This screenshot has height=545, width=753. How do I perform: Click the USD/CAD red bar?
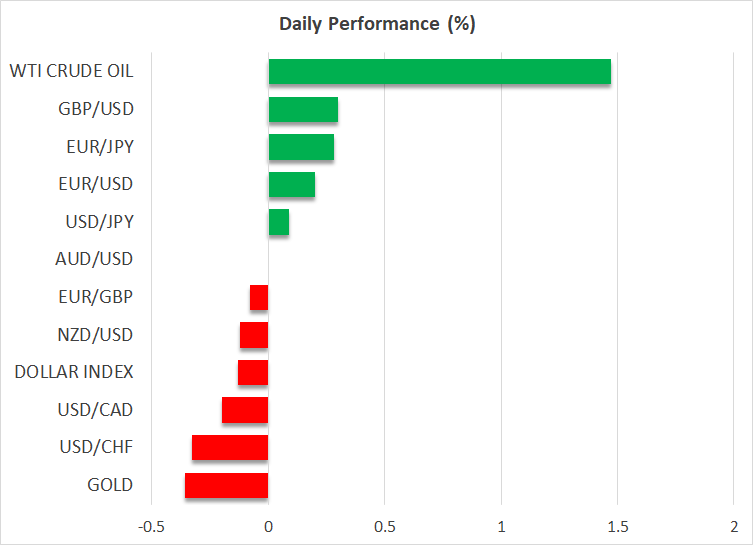(245, 410)
